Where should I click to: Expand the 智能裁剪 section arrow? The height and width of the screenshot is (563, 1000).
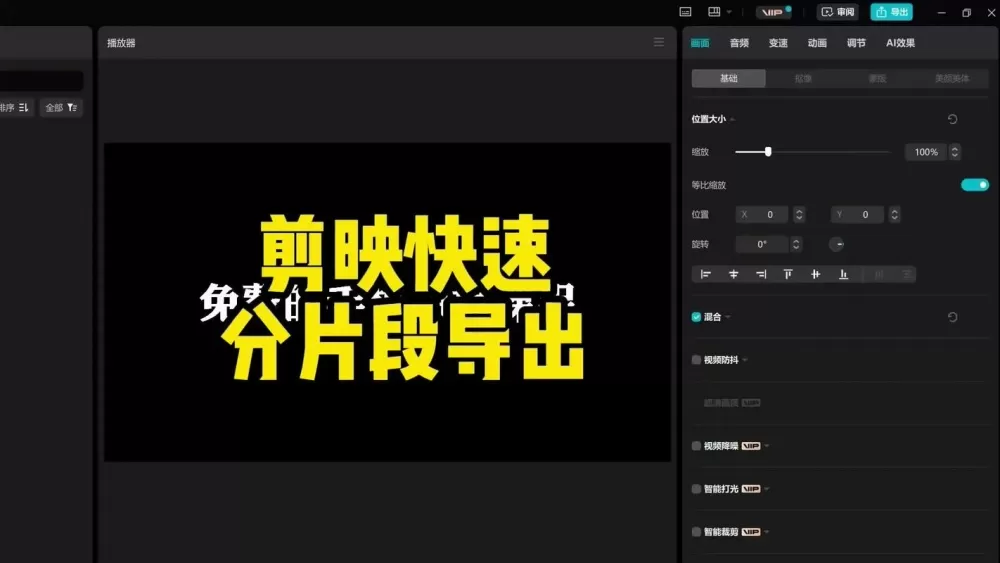point(767,532)
